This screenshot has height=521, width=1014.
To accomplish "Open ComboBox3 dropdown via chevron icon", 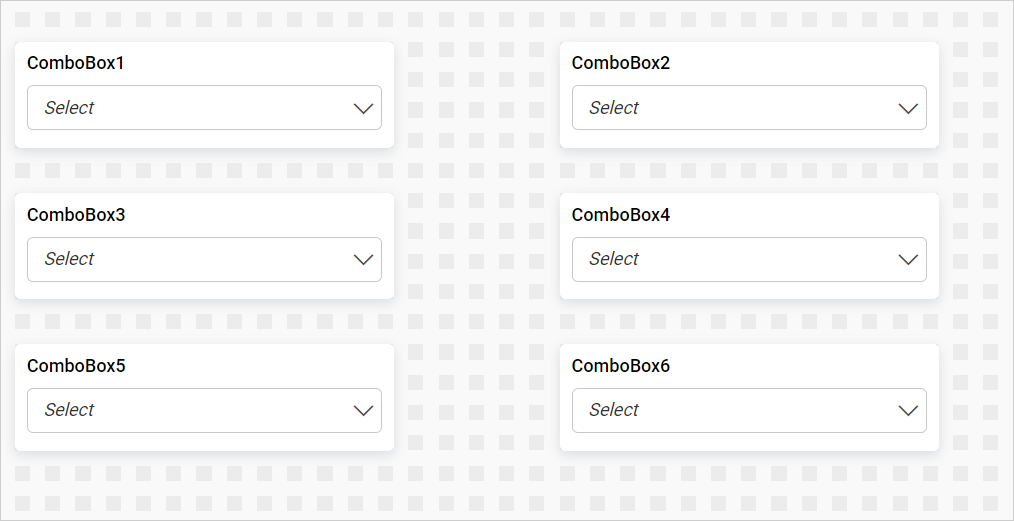I will click(x=364, y=259).
